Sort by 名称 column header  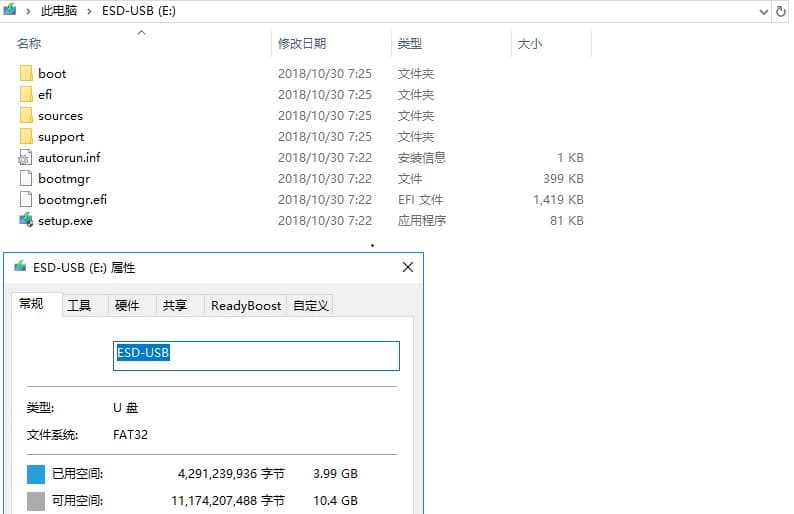[x=29, y=44]
